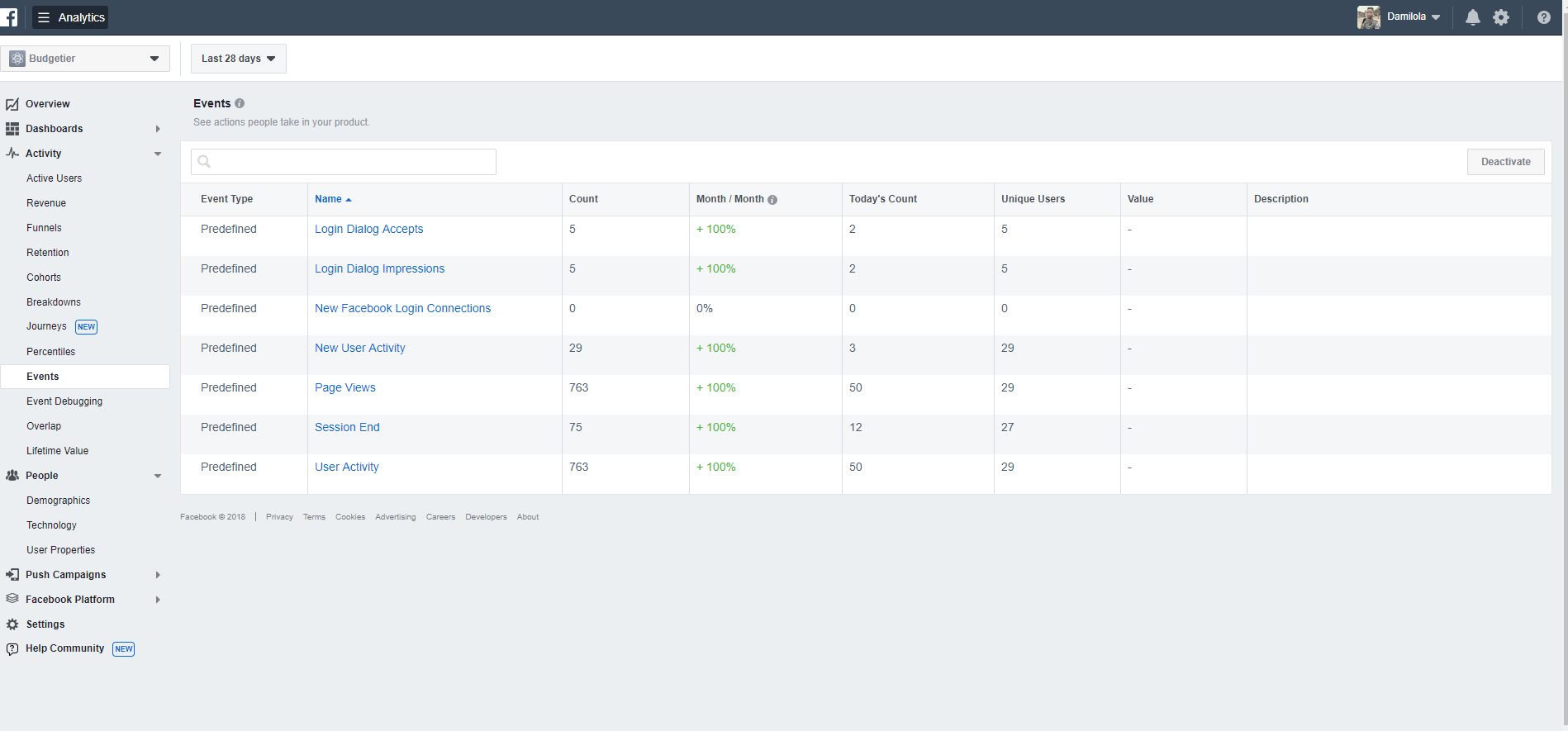Open Page Views event
This screenshot has height=731, width=1568.
344,387
